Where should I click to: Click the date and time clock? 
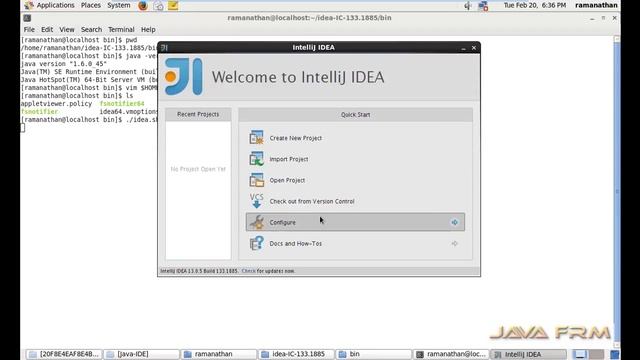click(x=535, y=5)
